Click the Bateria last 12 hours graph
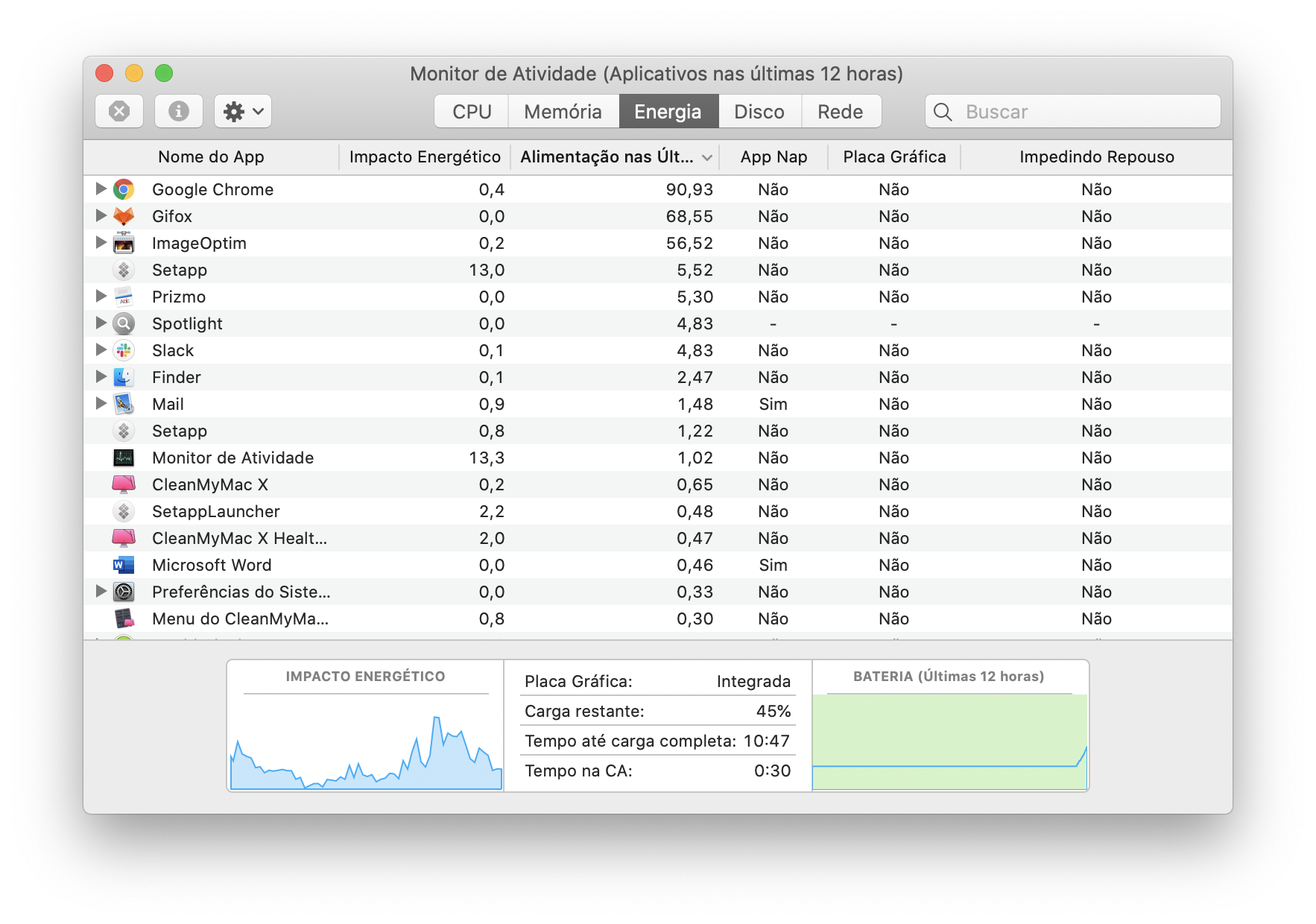The height and width of the screenshot is (924, 1316). (949, 741)
